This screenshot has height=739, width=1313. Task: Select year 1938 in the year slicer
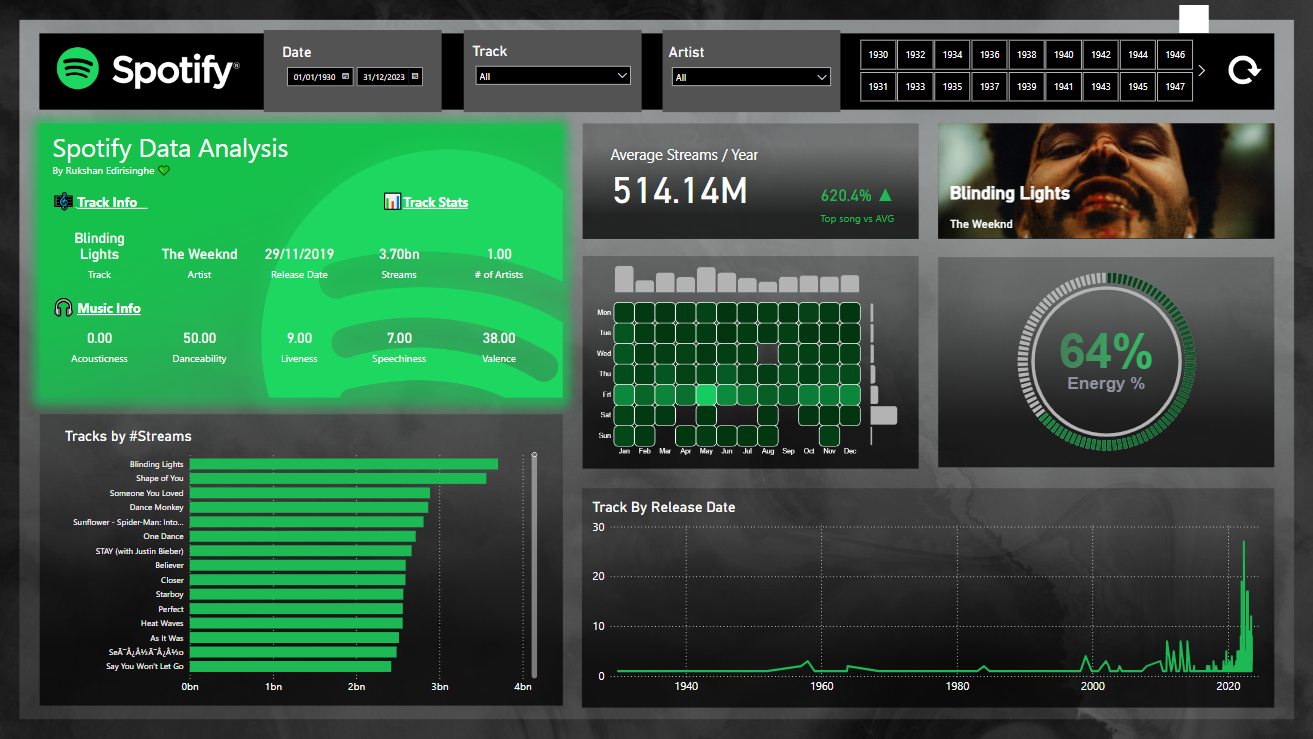pos(1026,55)
